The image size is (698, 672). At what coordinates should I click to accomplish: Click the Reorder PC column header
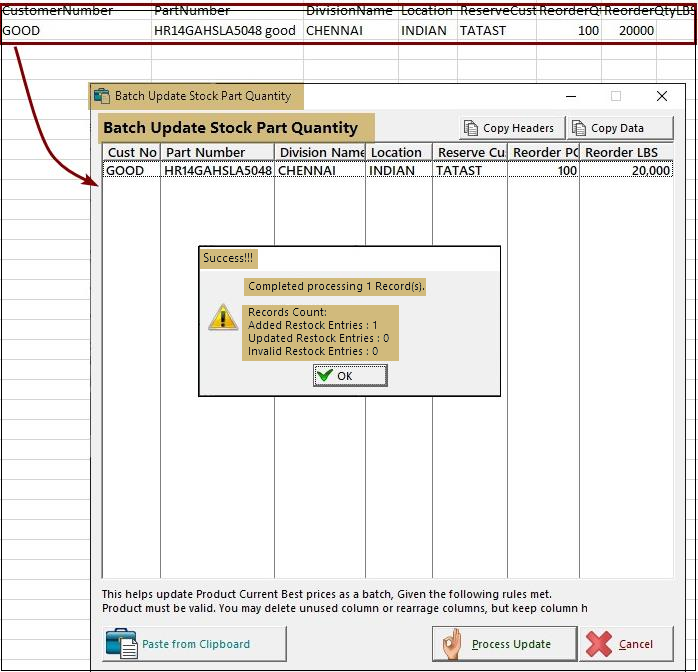click(x=544, y=152)
